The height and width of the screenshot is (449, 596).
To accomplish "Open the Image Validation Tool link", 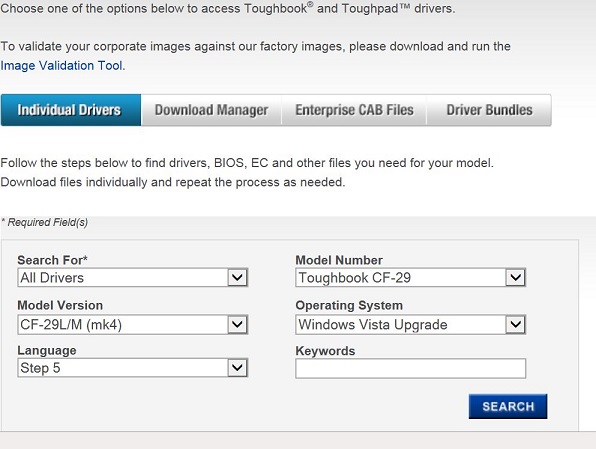I will 62,66.
